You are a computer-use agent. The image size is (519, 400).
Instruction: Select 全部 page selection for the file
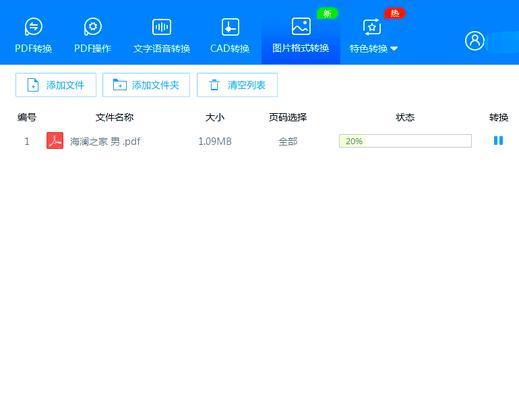tap(288, 142)
